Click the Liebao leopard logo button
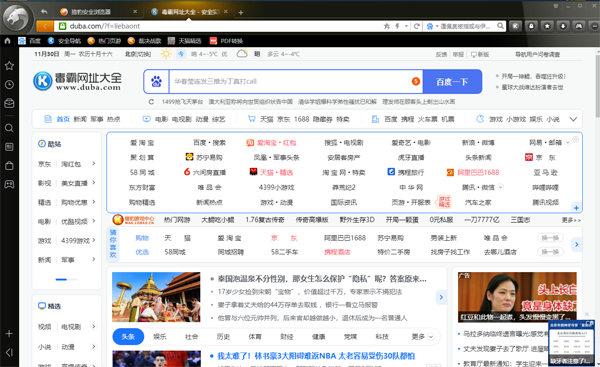This screenshot has width=600, height=367. click(16, 18)
